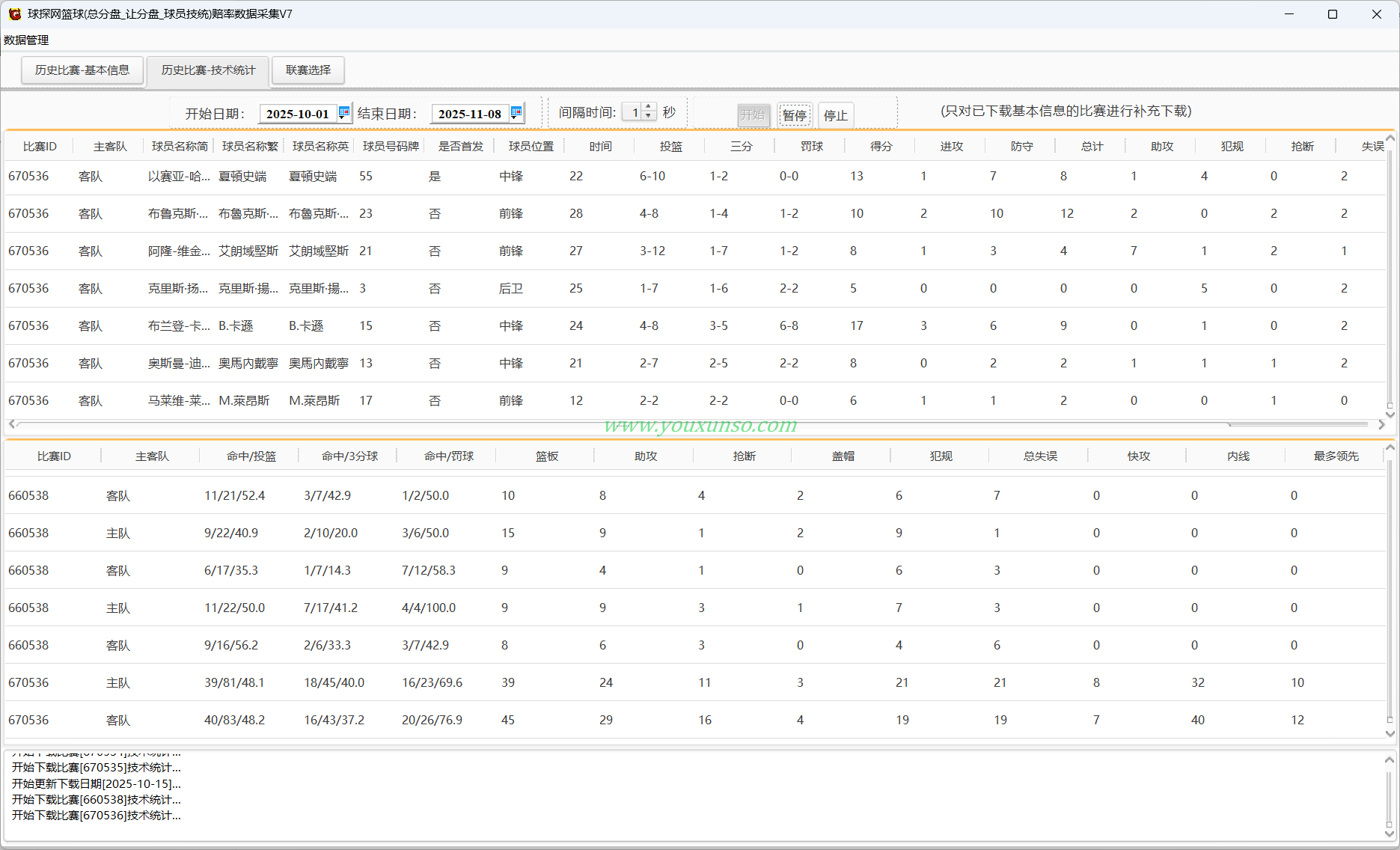
Task: Open the 联赛选择 tab
Action: (308, 70)
